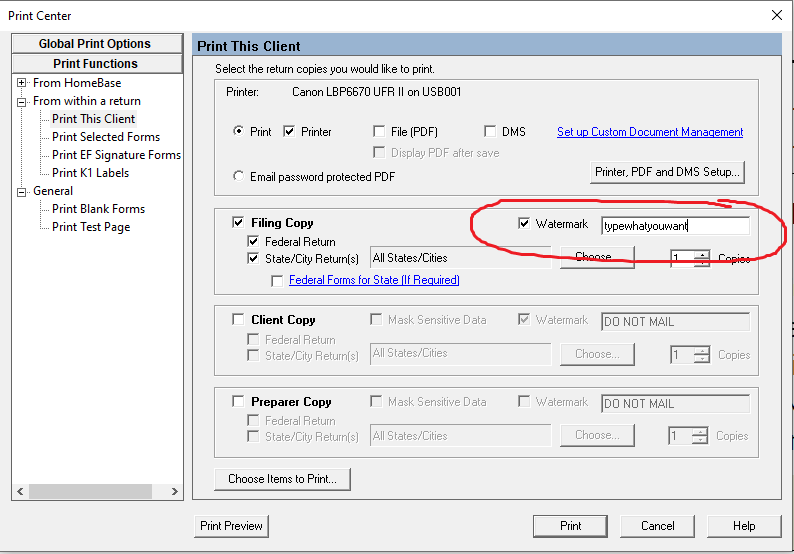
Task: Collapse the General tree node
Action: [x=21, y=191]
